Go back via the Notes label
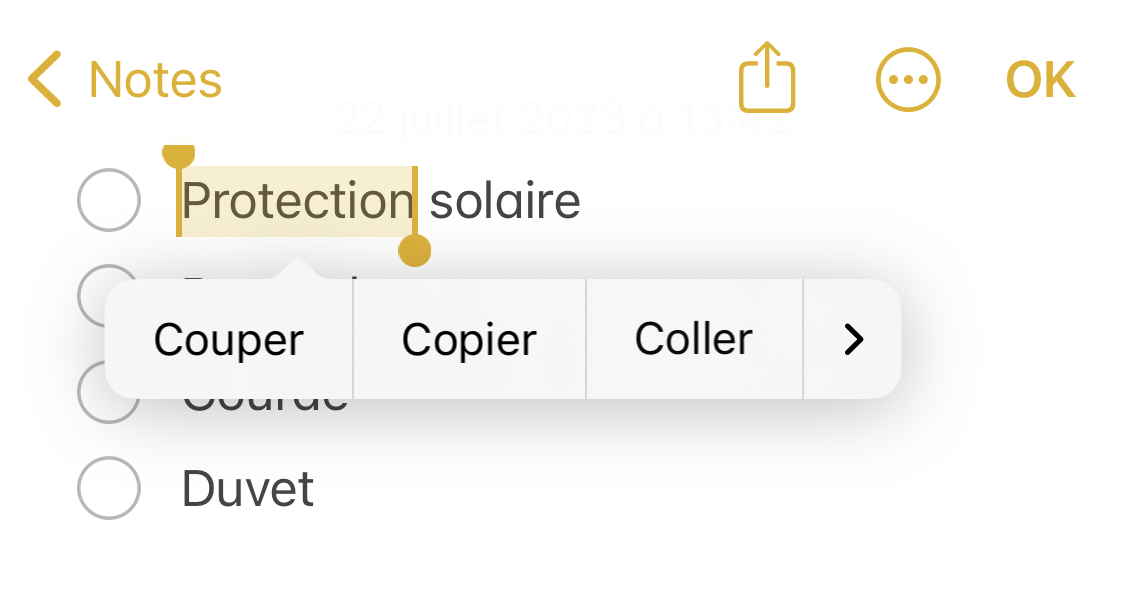This screenshot has width=1125, height=599. (x=155, y=80)
